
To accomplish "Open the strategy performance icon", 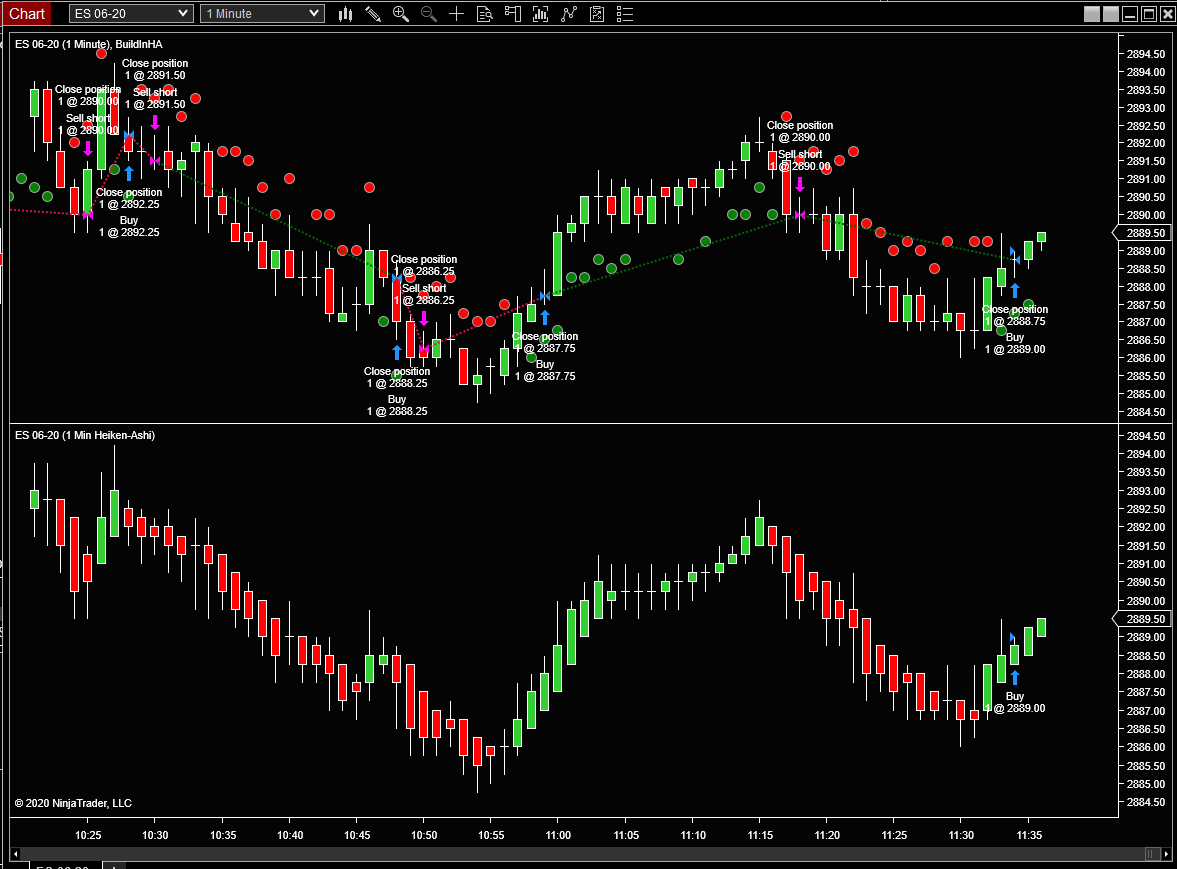I will click(597, 14).
